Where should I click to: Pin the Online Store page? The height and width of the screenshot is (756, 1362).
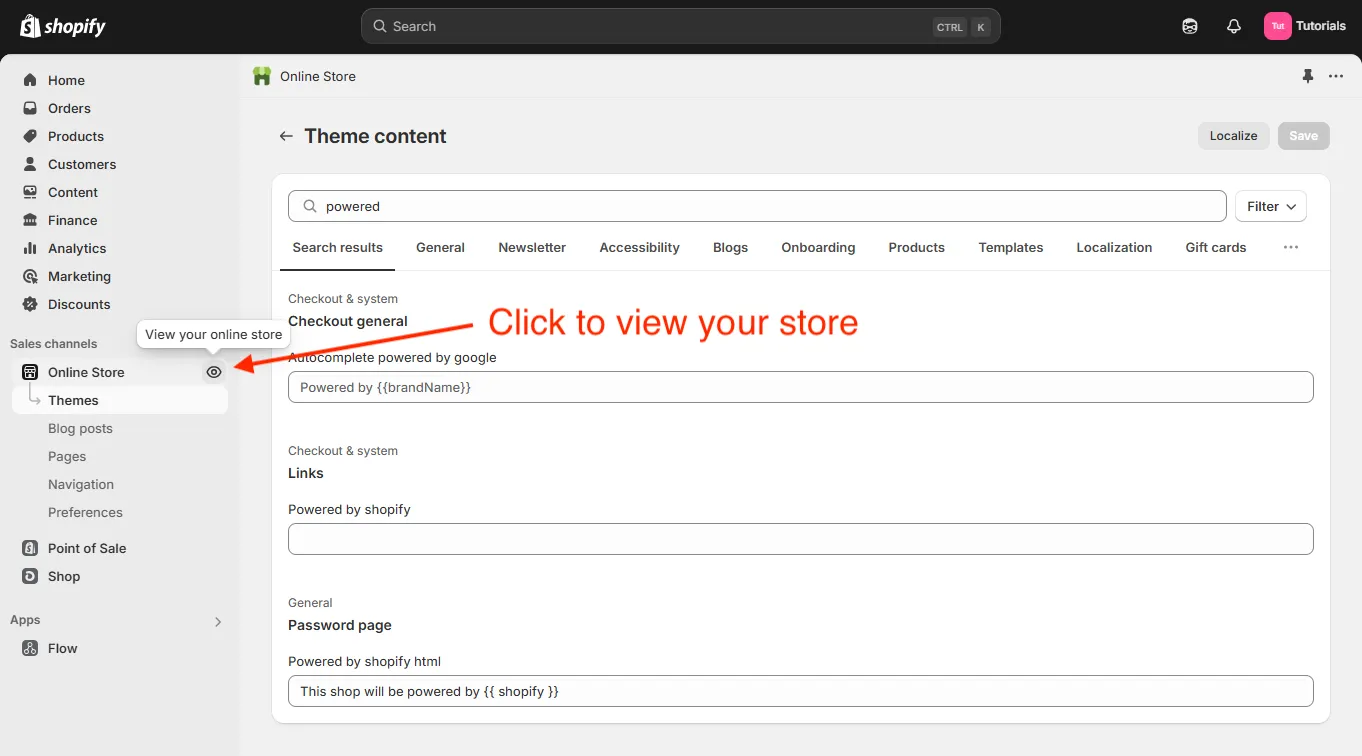tap(1307, 76)
